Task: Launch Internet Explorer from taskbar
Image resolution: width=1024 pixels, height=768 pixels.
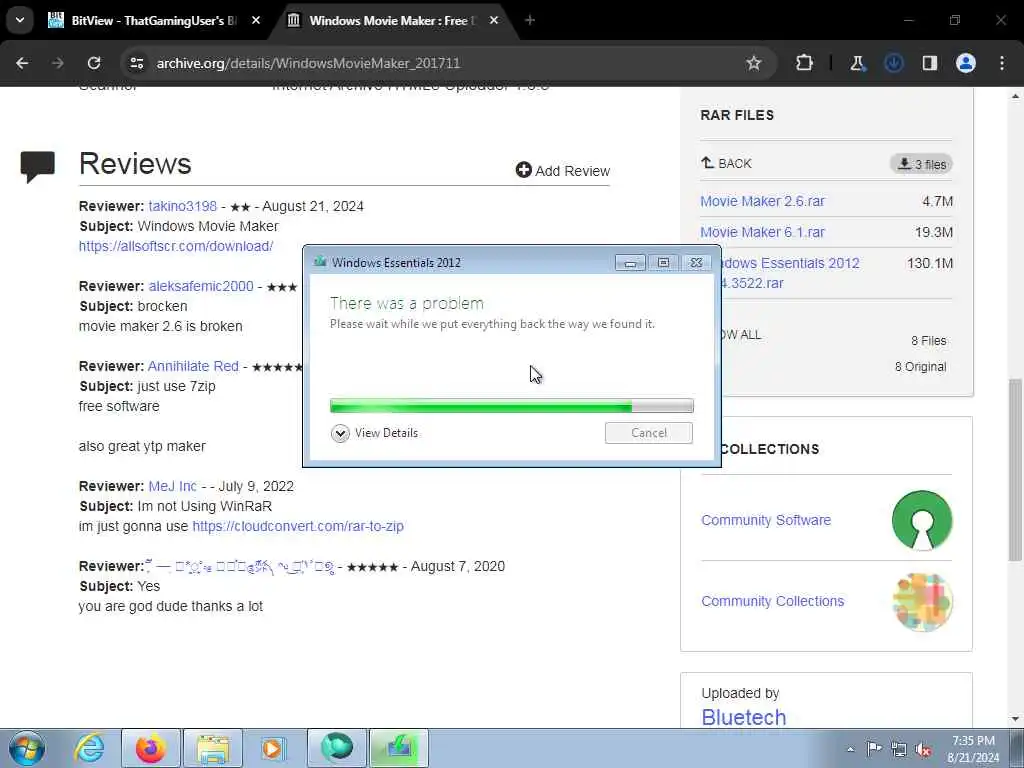Action: point(89,748)
